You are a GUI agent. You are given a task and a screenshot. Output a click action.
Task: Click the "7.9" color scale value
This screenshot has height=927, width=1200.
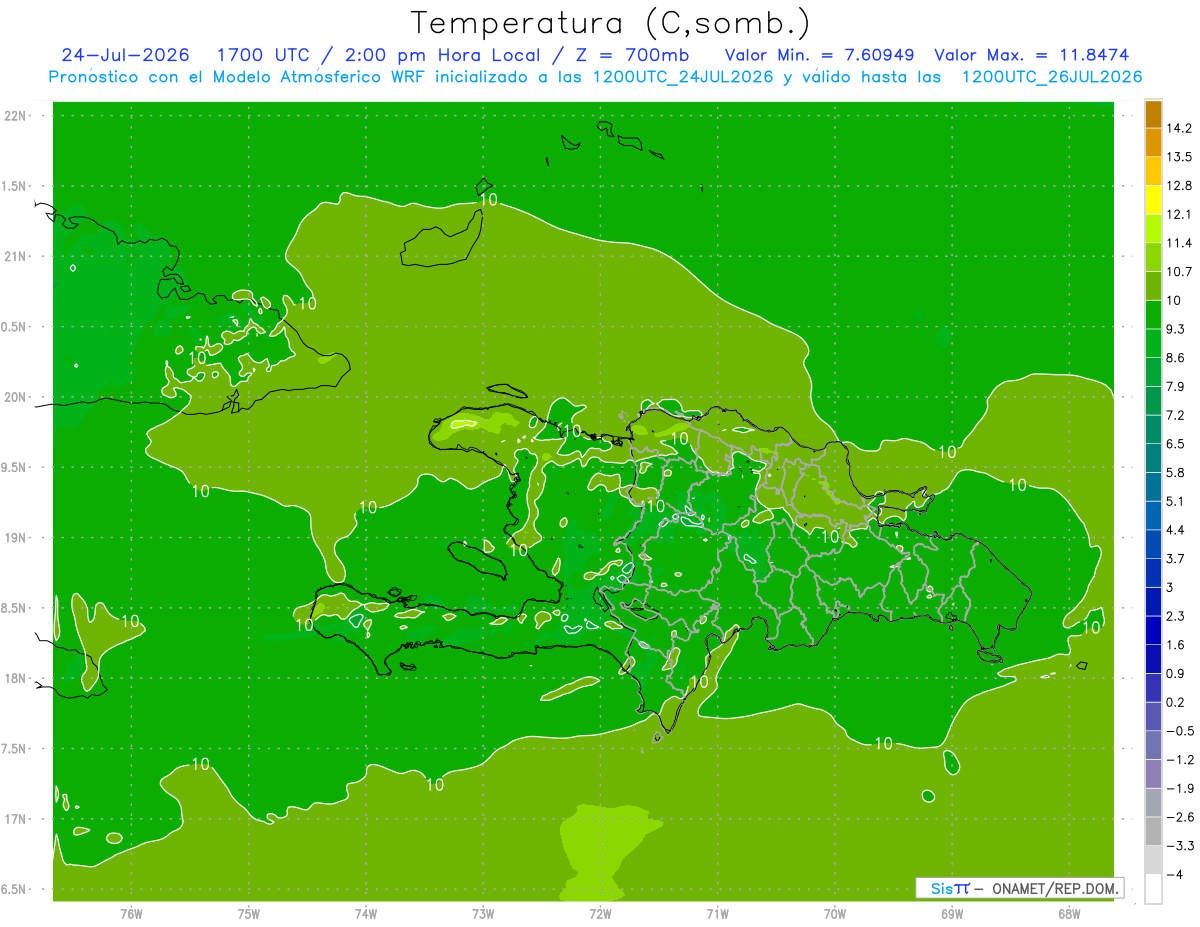point(1175,386)
